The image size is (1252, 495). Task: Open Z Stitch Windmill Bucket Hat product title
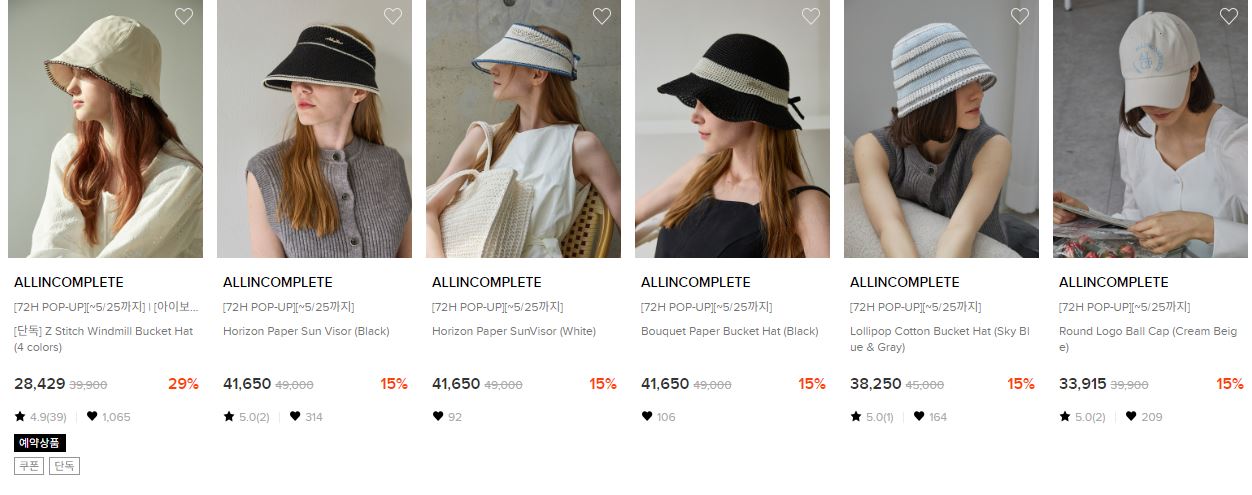coord(104,339)
